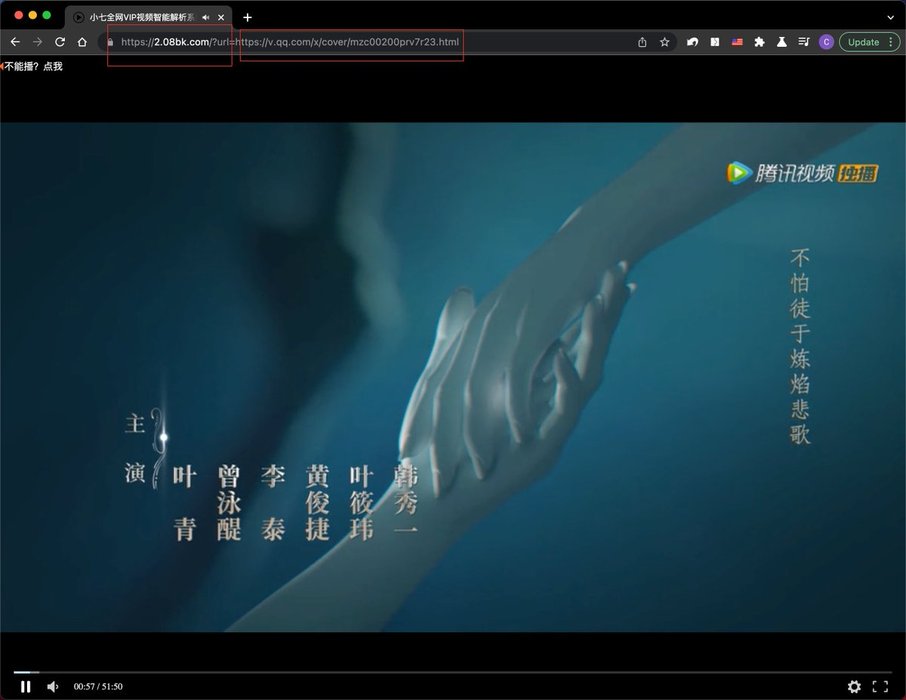Viewport: 906px width, 700px height.
Task: Go back to the previous page
Action: pyautogui.click(x=15, y=42)
